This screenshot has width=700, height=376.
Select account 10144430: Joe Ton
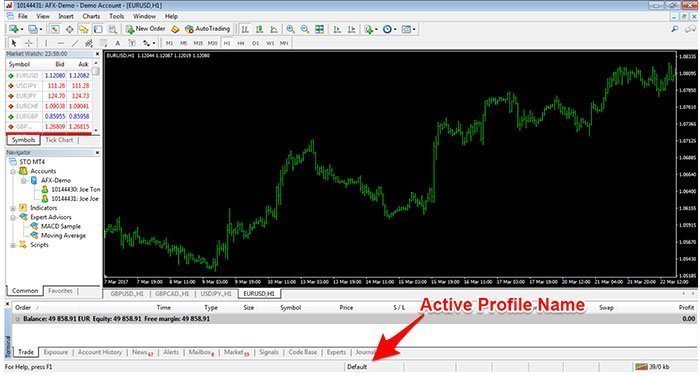(x=75, y=190)
